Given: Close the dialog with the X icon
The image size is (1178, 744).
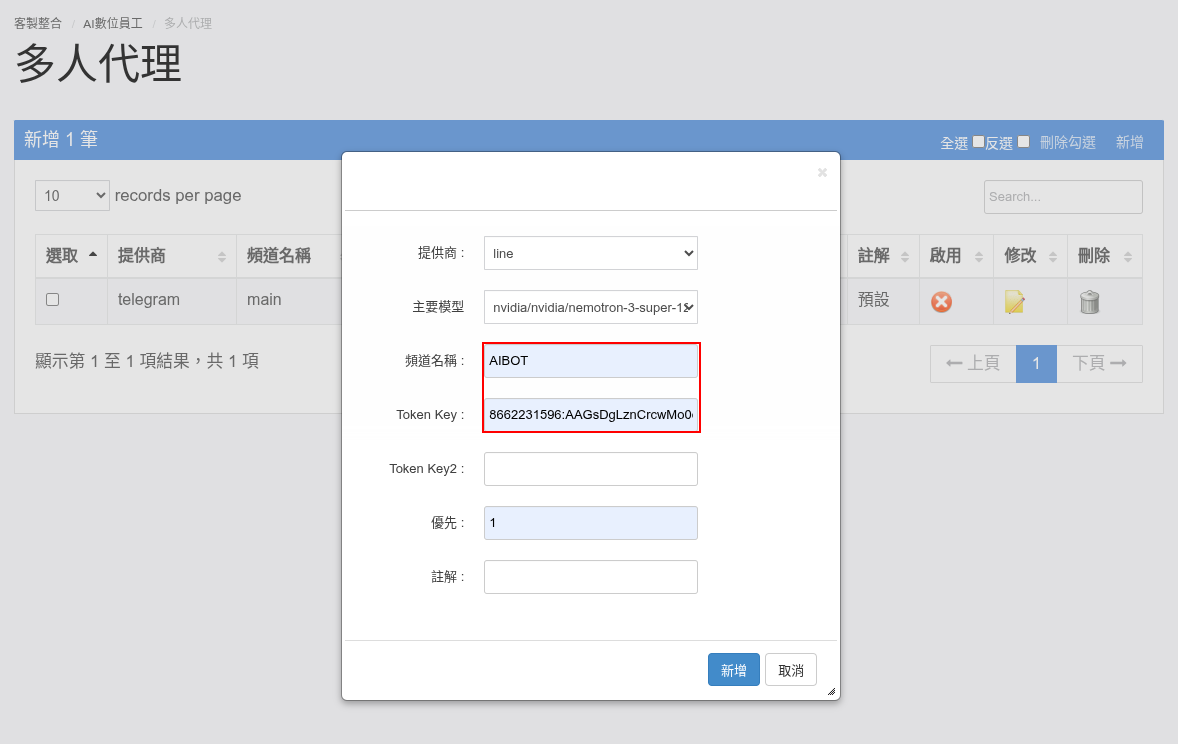Looking at the screenshot, I should pos(822,173).
